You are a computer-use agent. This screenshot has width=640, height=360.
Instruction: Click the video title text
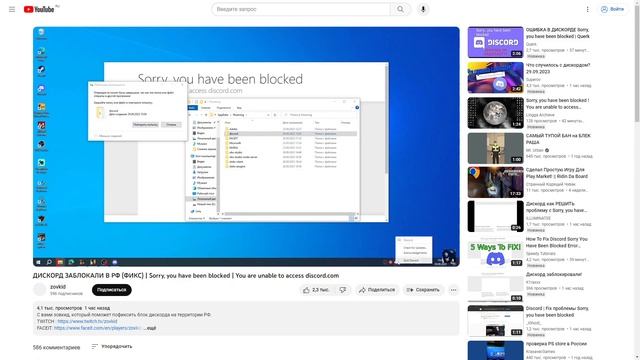[186, 276]
